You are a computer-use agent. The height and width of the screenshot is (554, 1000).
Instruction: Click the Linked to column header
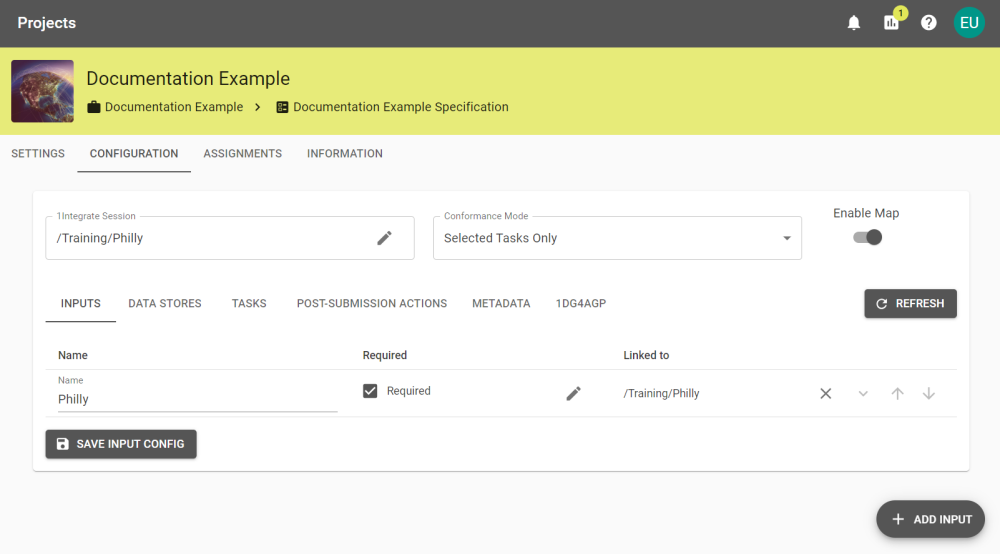(646, 355)
